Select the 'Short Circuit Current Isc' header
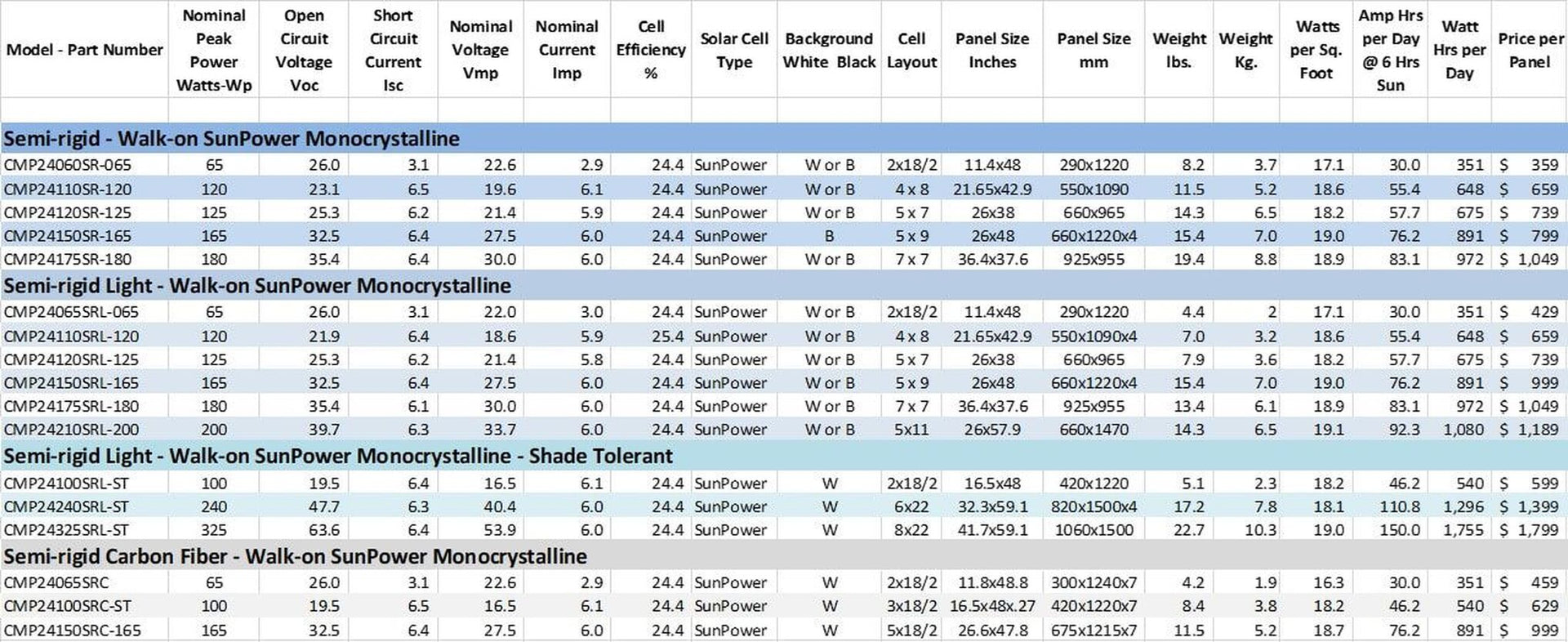Viewport: 1568px width, 642px height. pos(393,50)
